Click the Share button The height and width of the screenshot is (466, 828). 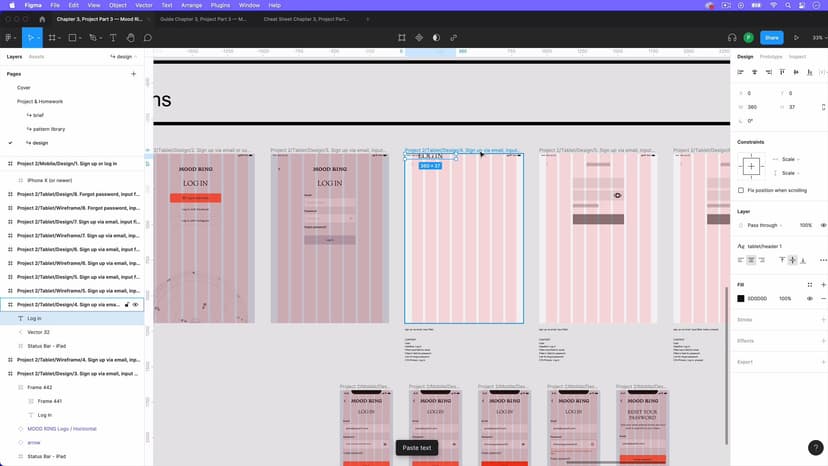[x=770, y=38]
